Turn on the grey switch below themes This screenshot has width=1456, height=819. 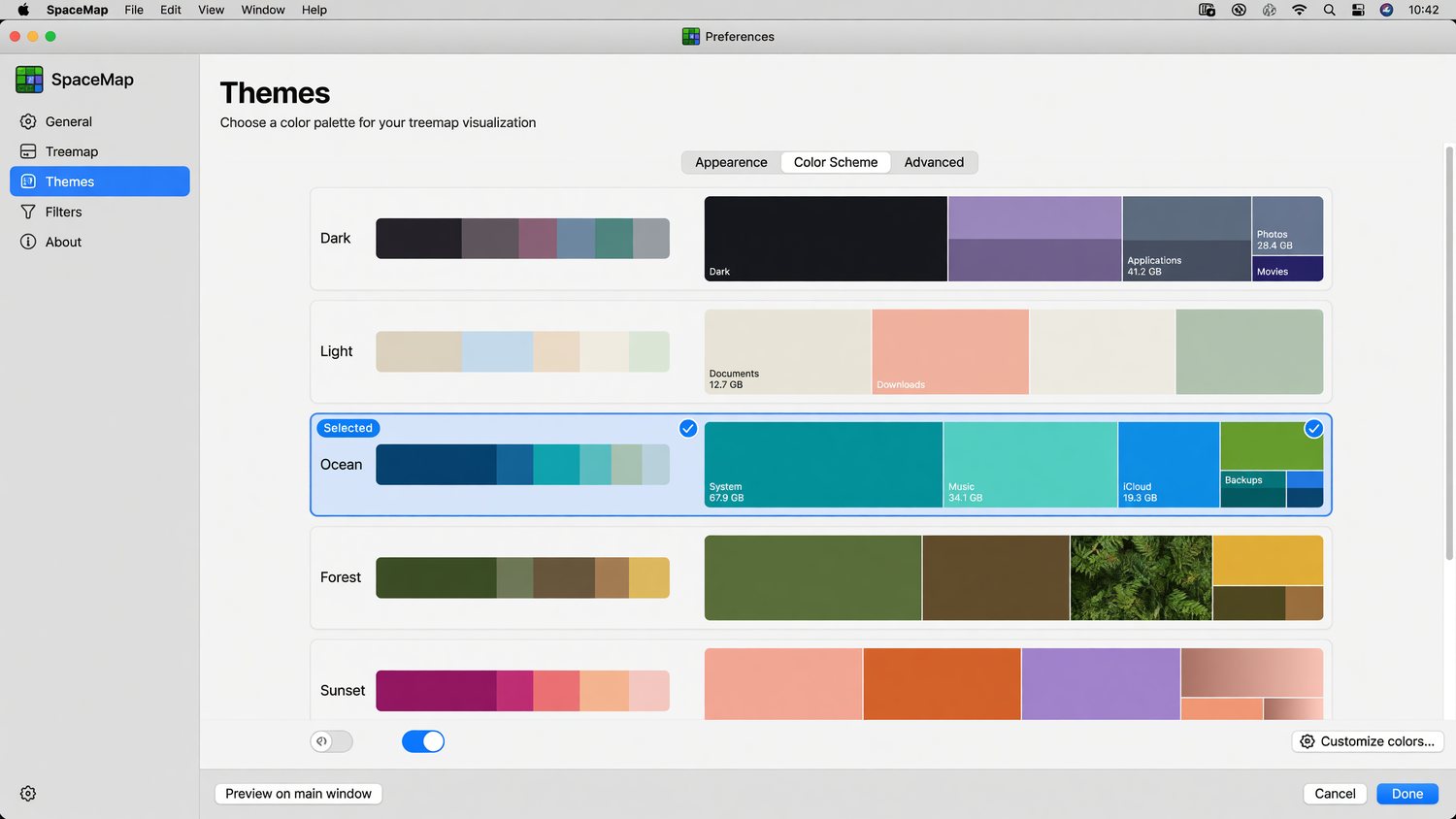[332, 741]
